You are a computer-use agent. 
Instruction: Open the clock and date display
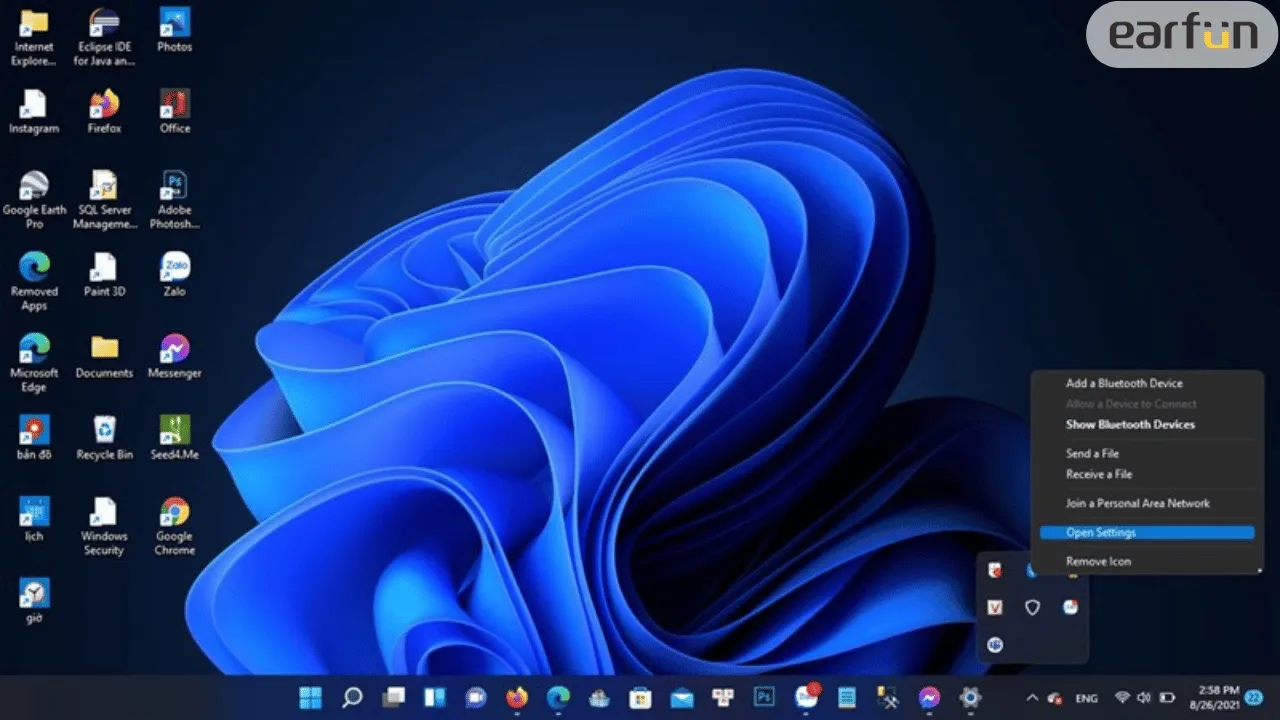click(x=1216, y=697)
